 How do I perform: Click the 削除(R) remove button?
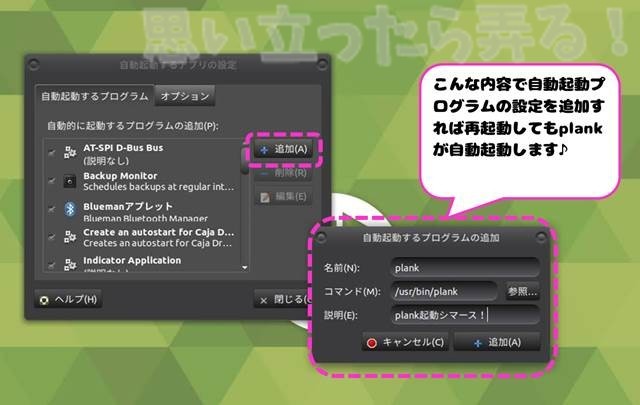[x=283, y=173]
